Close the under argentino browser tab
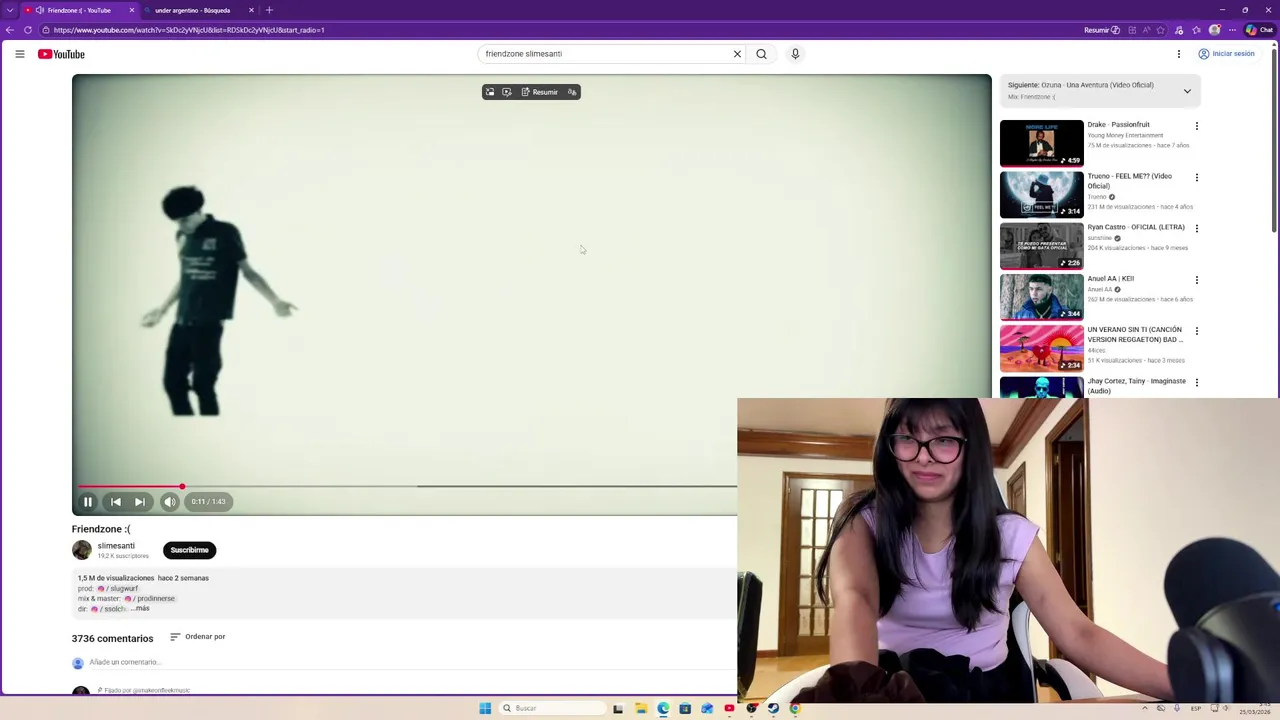Viewport: 1280px width, 720px height. pyautogui.click(x=252, y=10)
